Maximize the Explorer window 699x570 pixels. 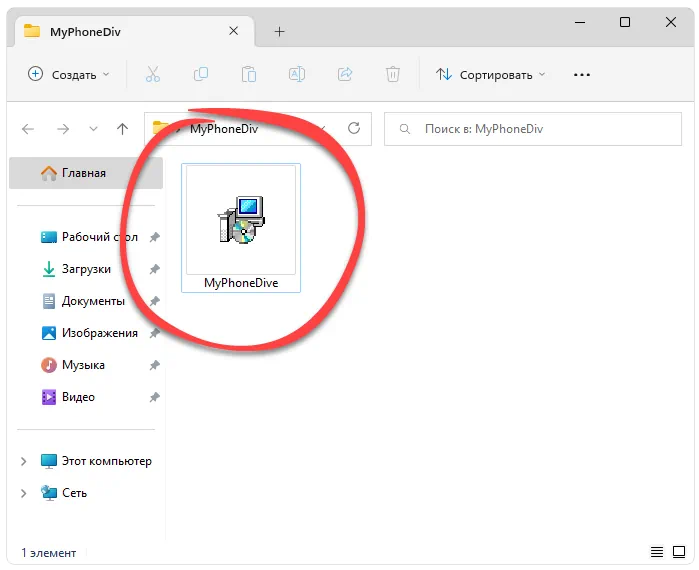(625, 22)
